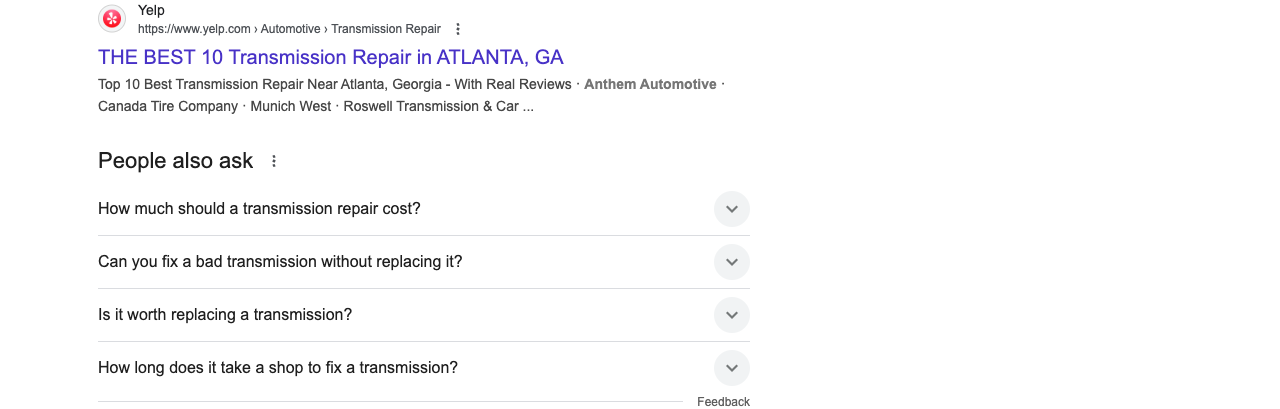
Task: Click Transmission Repair breadcrumb in the URL
Action: tap(386, 29)
